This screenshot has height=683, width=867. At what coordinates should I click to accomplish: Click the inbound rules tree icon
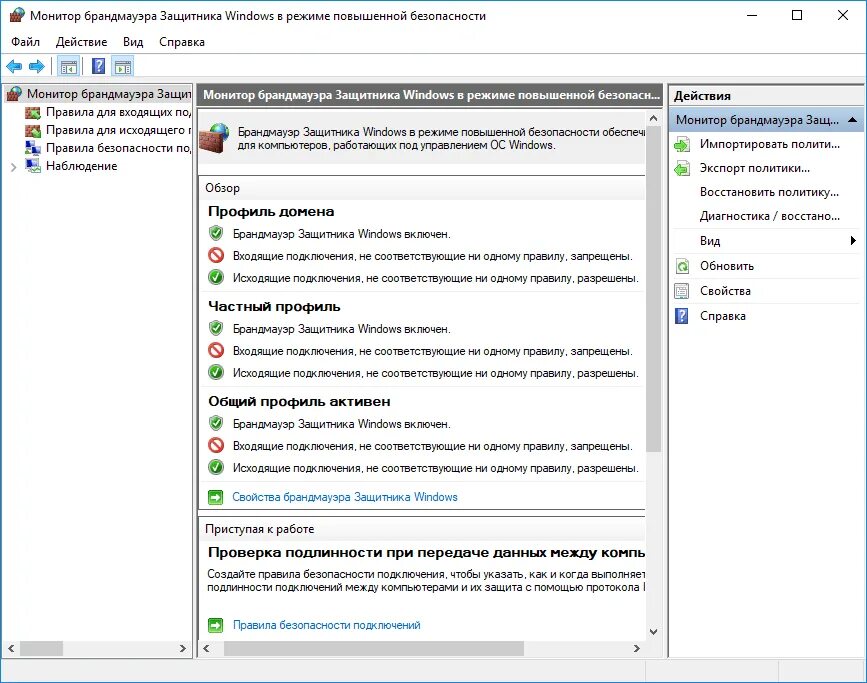click(33, 113)
